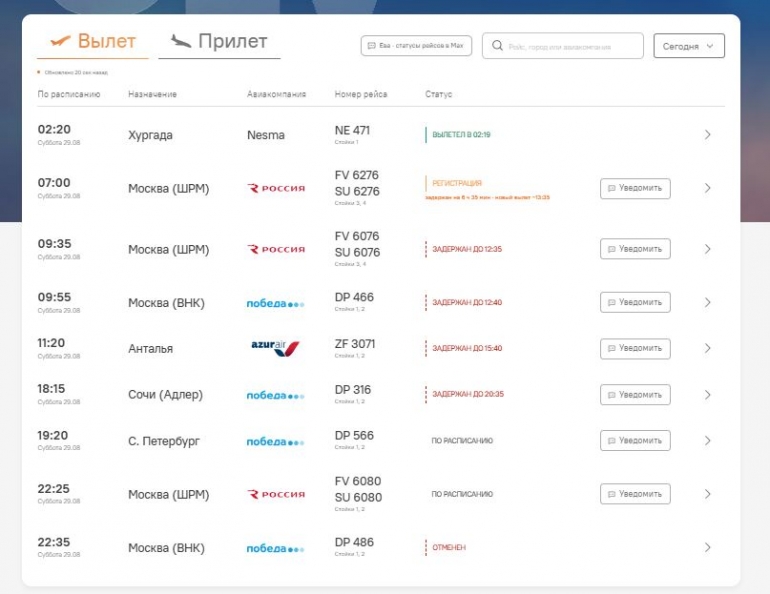The width and height of the screenshot is (770, 594).
Task: Click Победа logo on DP 466 row
Action: pos(275,303)
